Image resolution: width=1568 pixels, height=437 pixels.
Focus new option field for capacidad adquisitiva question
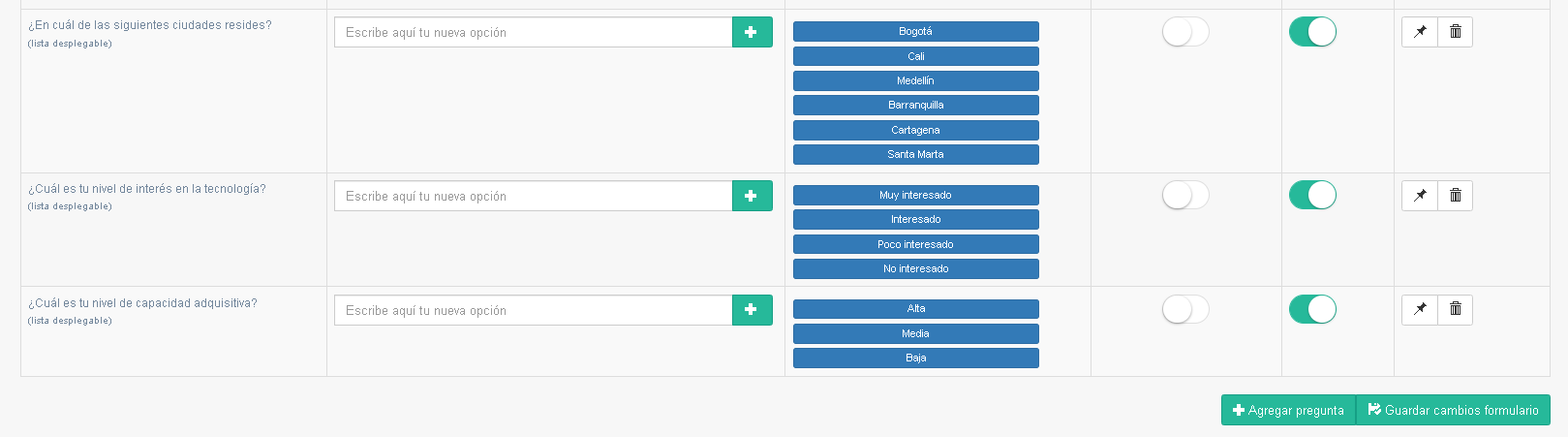coord(534,310)
